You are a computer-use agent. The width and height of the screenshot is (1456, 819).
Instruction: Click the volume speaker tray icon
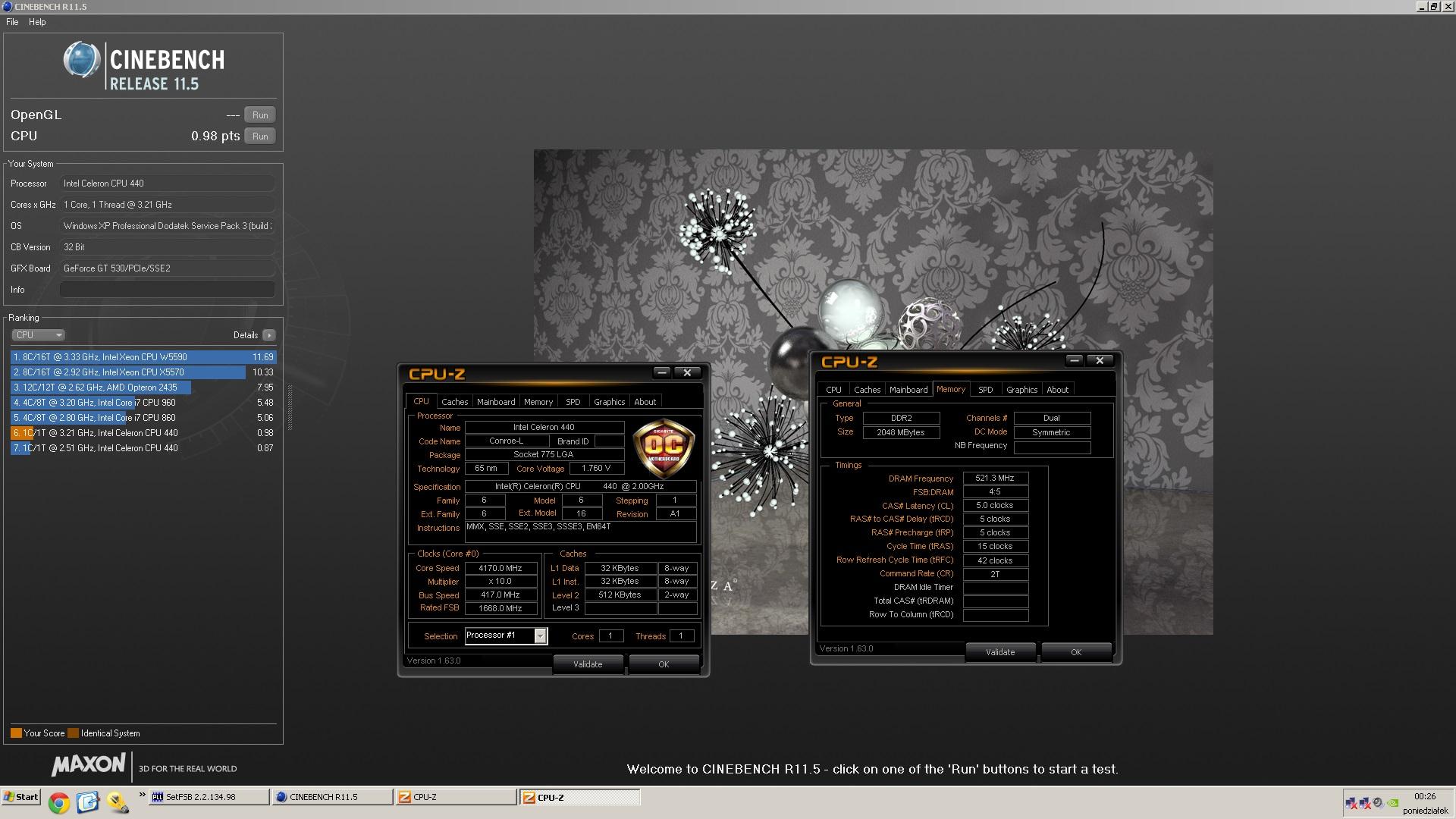click(x=1378, y=802)
